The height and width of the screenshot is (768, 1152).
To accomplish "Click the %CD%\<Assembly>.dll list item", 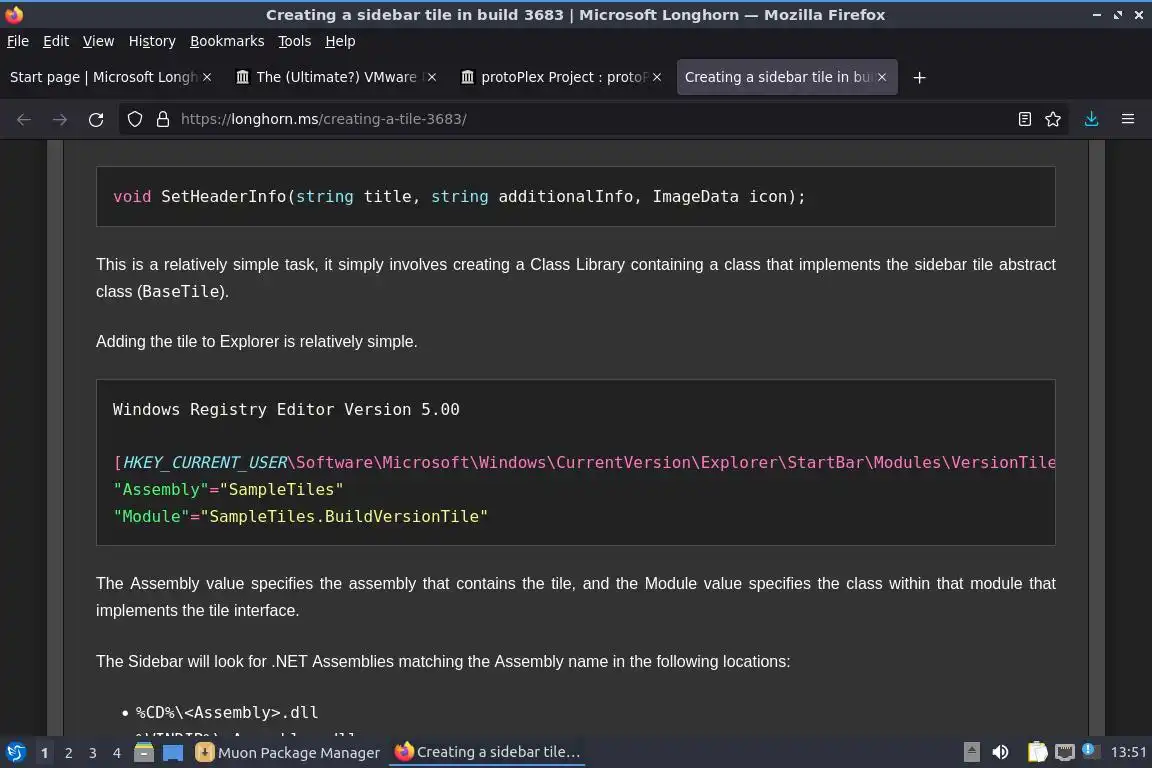I will click(227, 712).
